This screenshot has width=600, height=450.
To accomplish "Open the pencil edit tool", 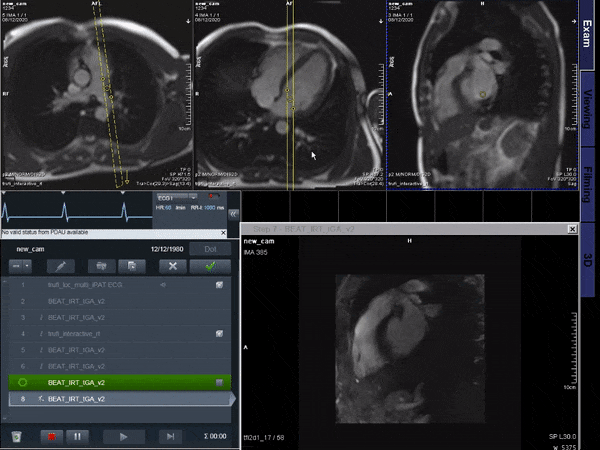I will [61, 266].
